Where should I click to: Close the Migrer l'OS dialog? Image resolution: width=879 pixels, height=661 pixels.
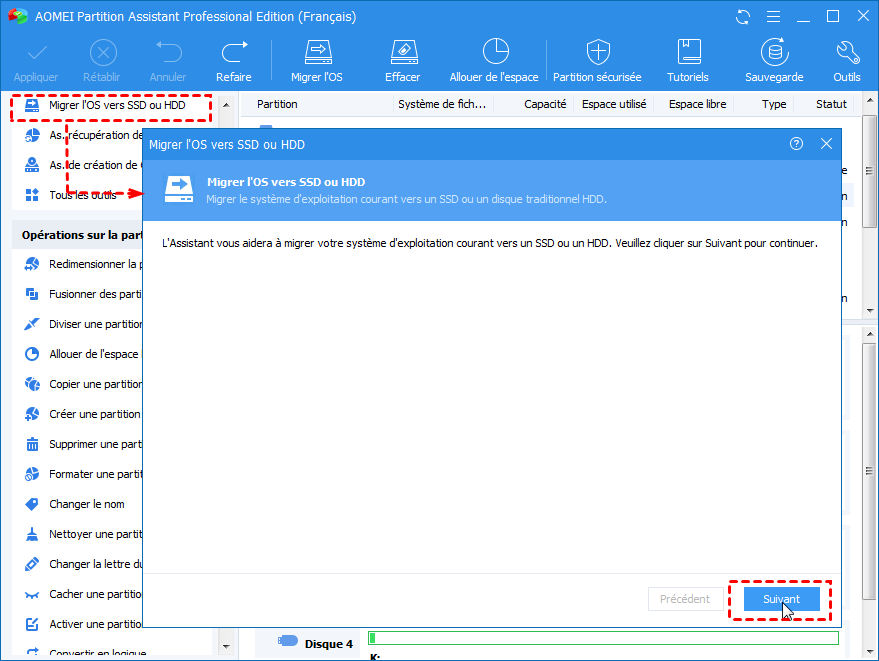tap(826, 144)
